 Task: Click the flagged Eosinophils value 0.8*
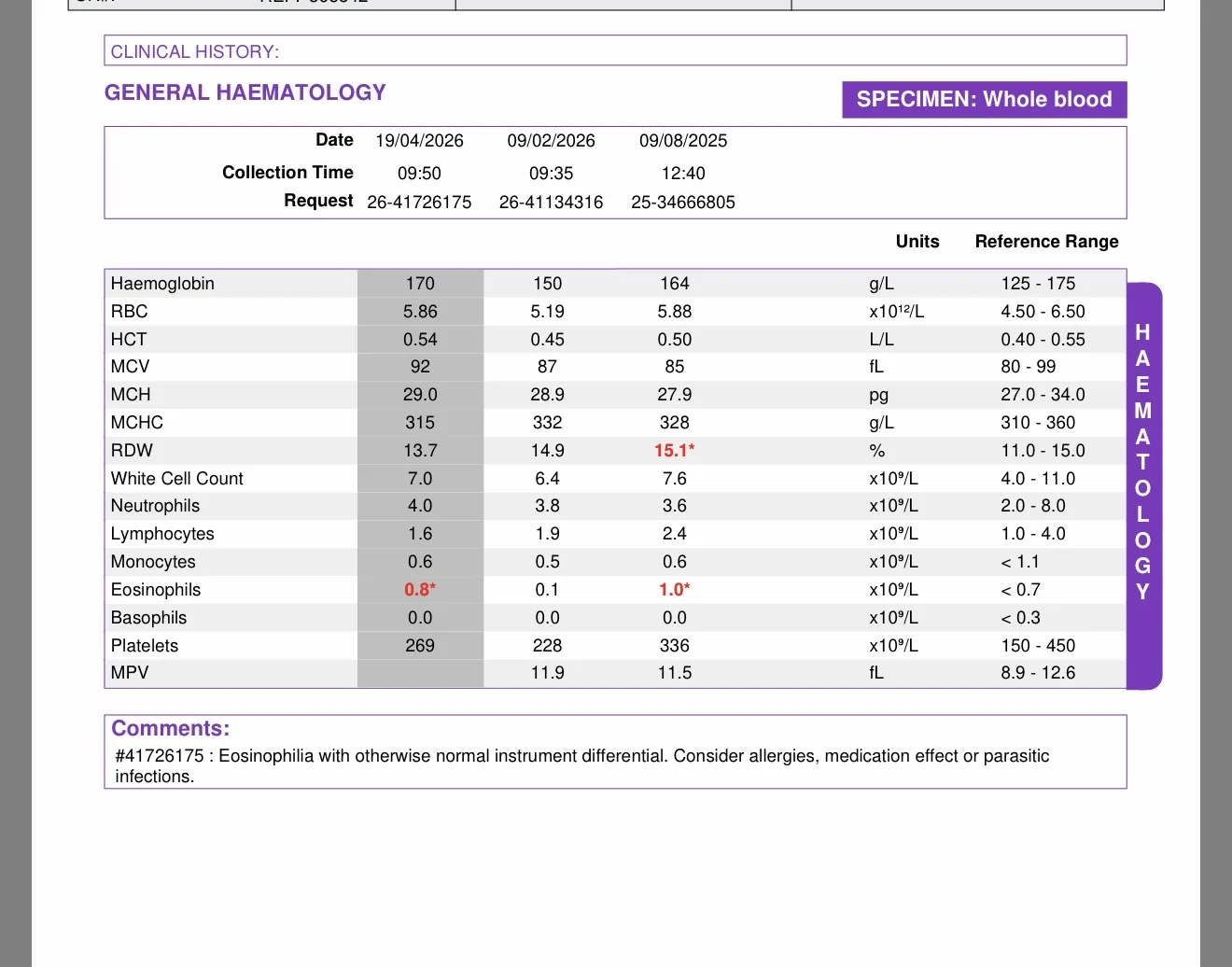pyautogui.click(x=420, y=590)
